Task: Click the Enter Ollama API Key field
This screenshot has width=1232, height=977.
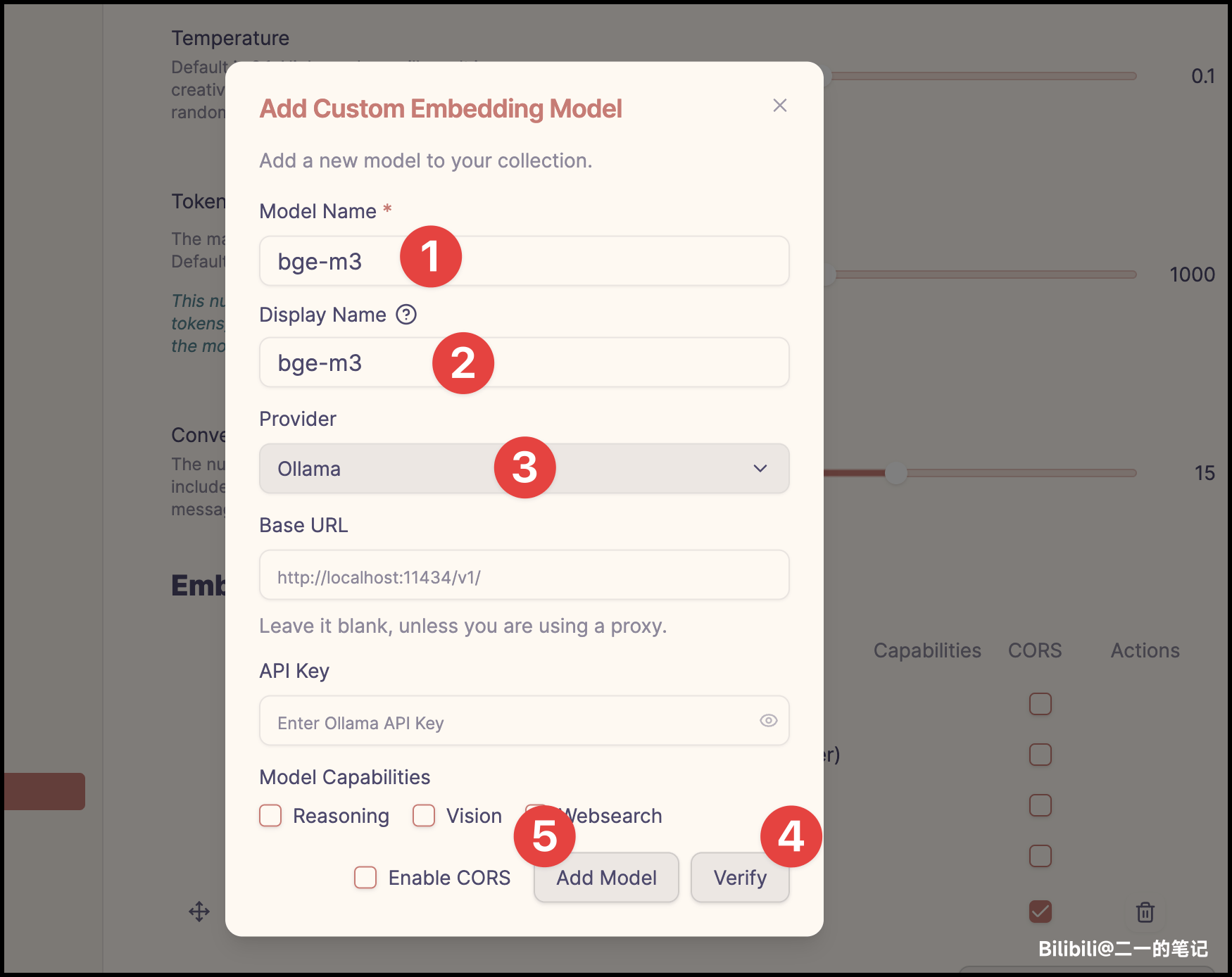Action: [507, 721]
